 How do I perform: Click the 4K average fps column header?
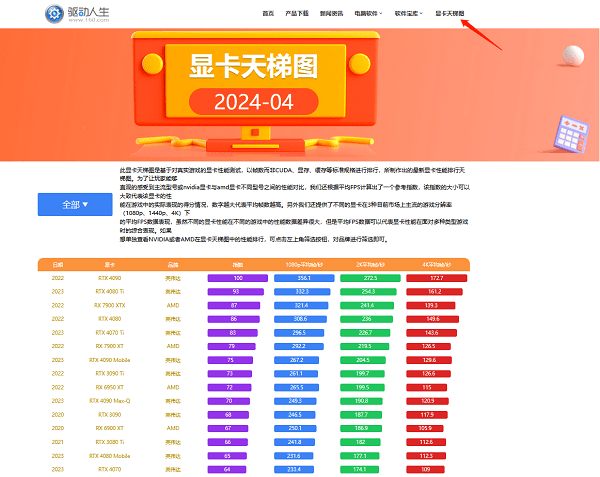(436, 265)
